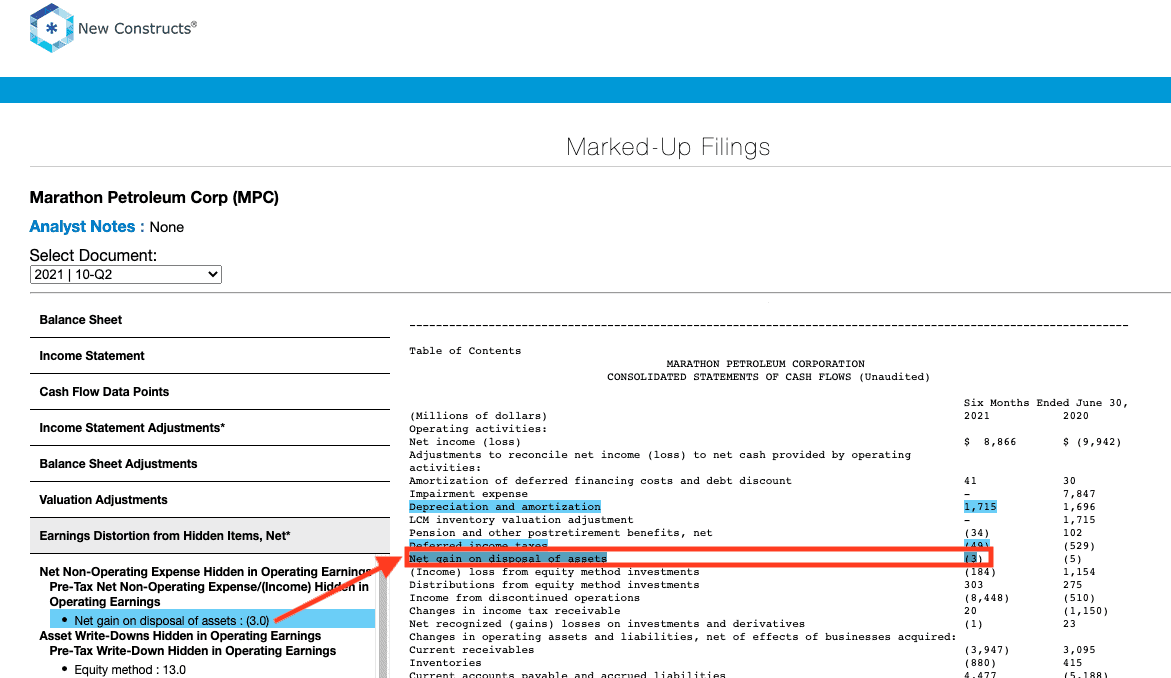The image size is (1171, 678).
Task: Click the highlighted Depreciation and amortization label
Action: [x=505, y=507]
